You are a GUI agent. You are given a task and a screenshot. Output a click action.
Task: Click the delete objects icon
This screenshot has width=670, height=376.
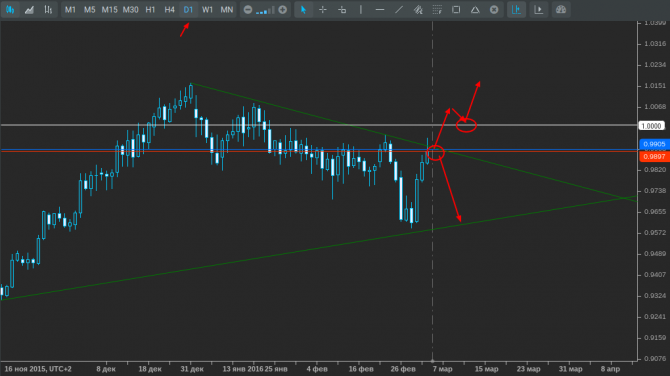[494, 9]
